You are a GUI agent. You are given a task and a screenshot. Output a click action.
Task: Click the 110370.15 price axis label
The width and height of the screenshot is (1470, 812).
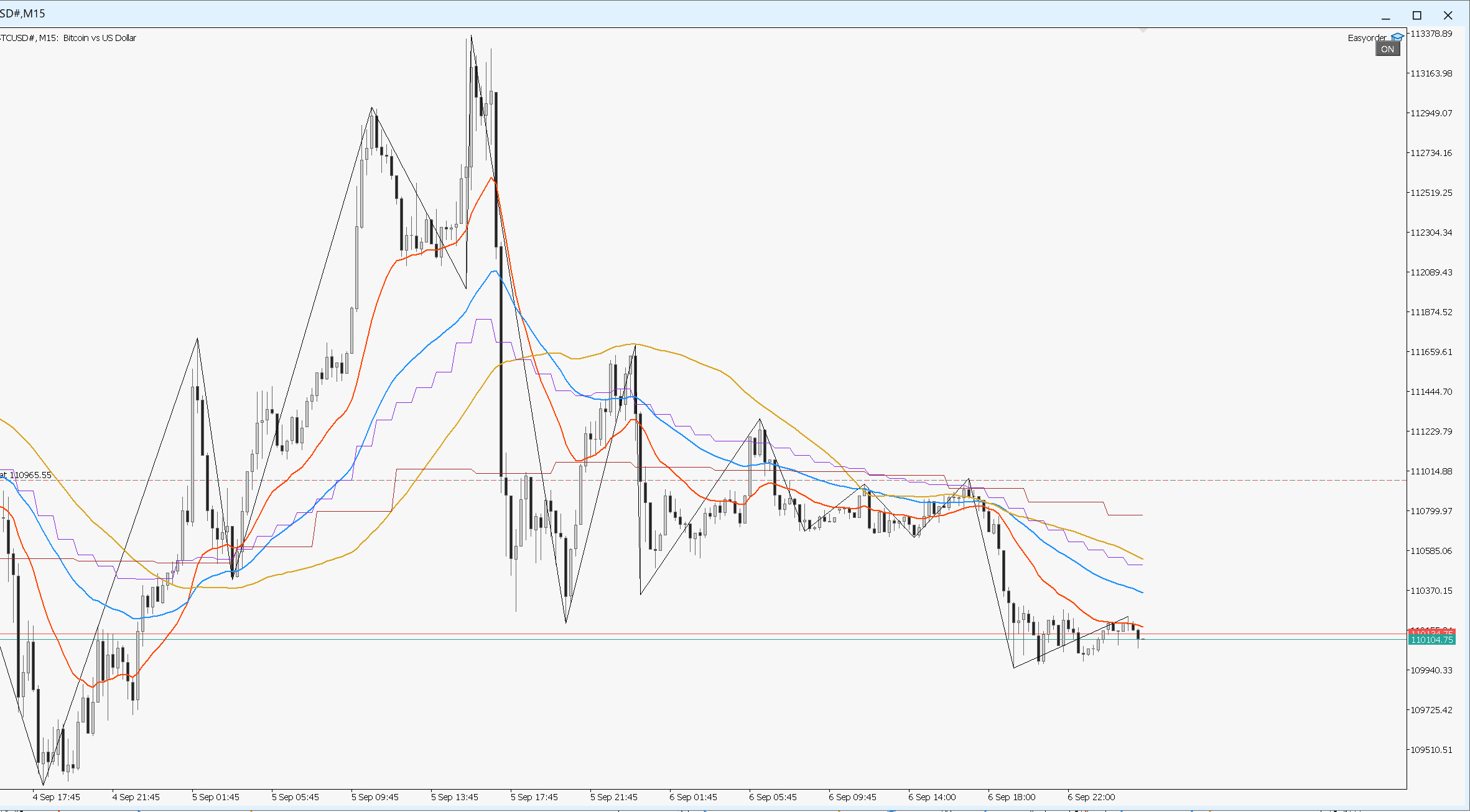click(1431, 591)
